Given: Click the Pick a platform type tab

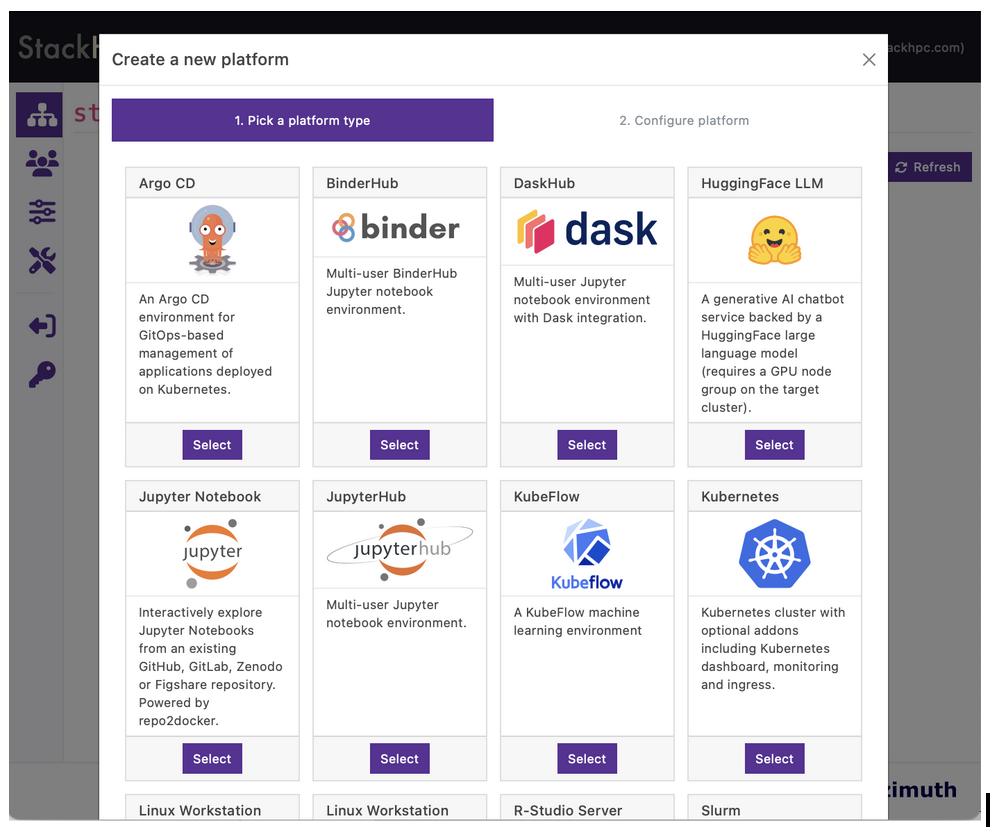Looking at the screenshot, I should point(302,120).
